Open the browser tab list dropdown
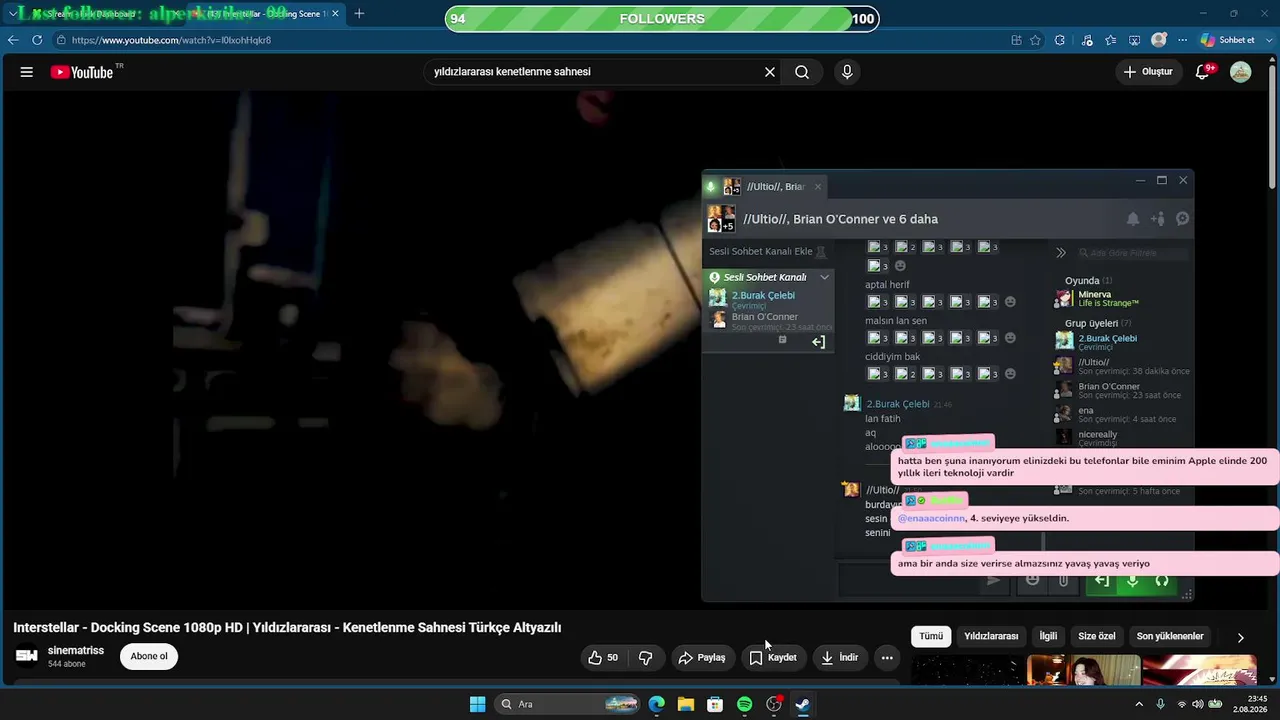Viewport: 1280px width, 720px height. coord(12,14)
